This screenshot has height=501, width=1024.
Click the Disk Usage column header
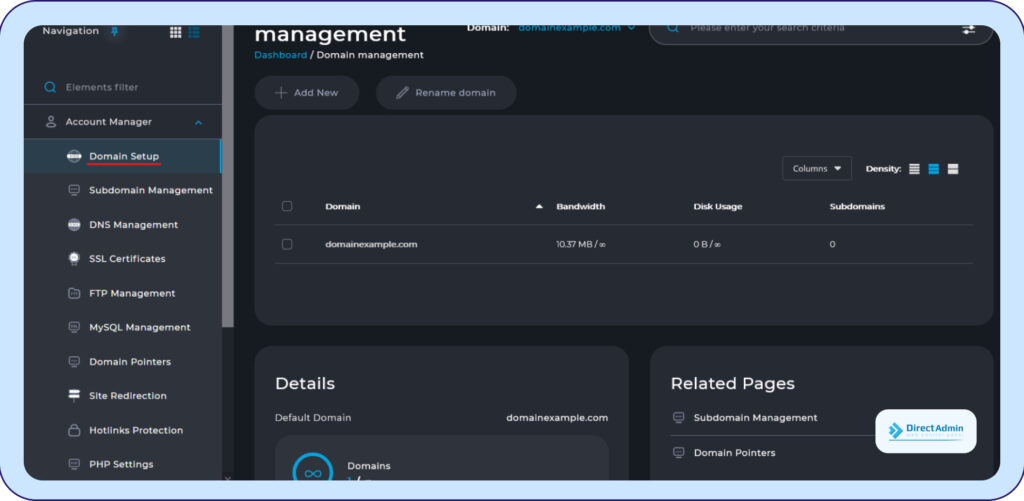[718, 206]
